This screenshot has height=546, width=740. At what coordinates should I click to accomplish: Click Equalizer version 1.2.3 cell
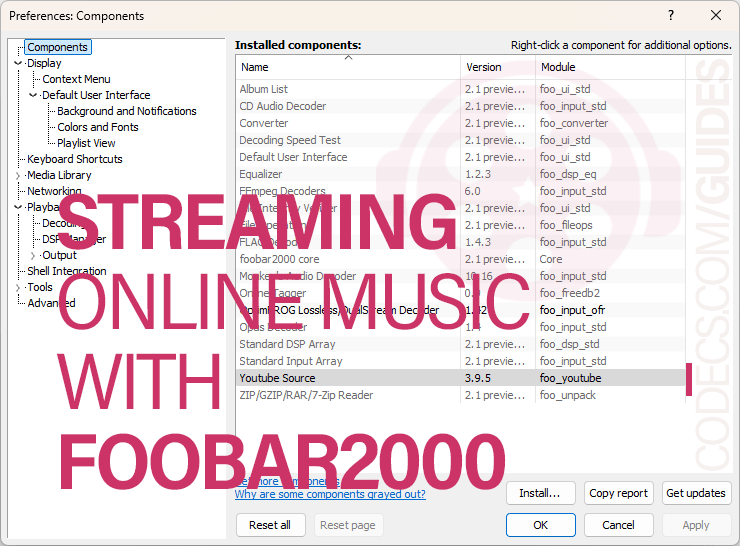coord(478,174)
